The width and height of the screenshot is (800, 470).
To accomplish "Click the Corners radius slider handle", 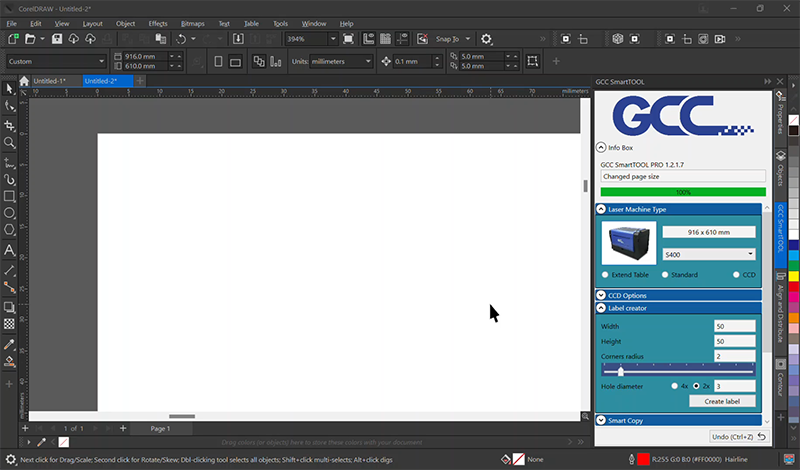I will pyautogui.click(x=621, y=371).
